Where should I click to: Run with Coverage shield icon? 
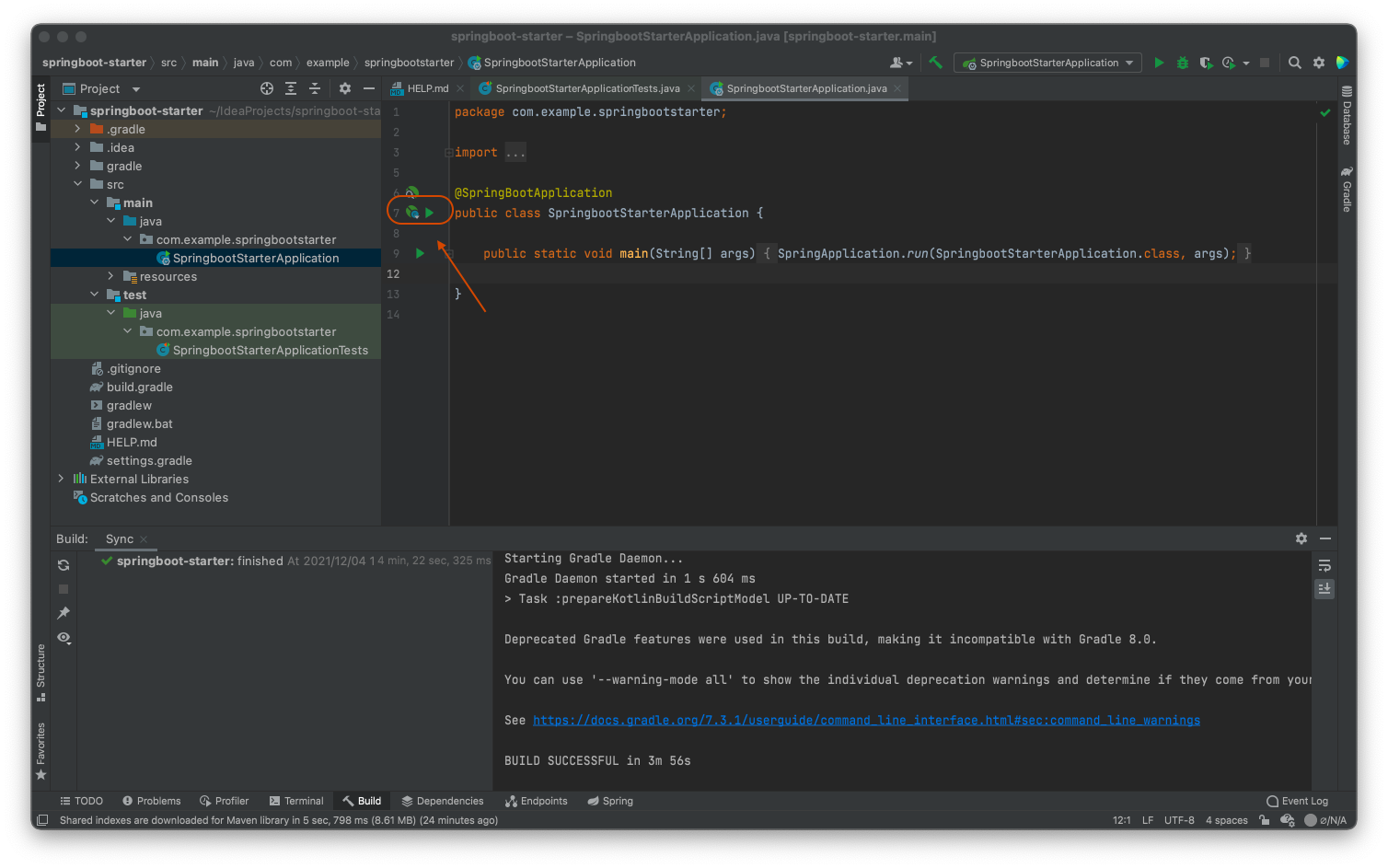tap(1206, 63)
